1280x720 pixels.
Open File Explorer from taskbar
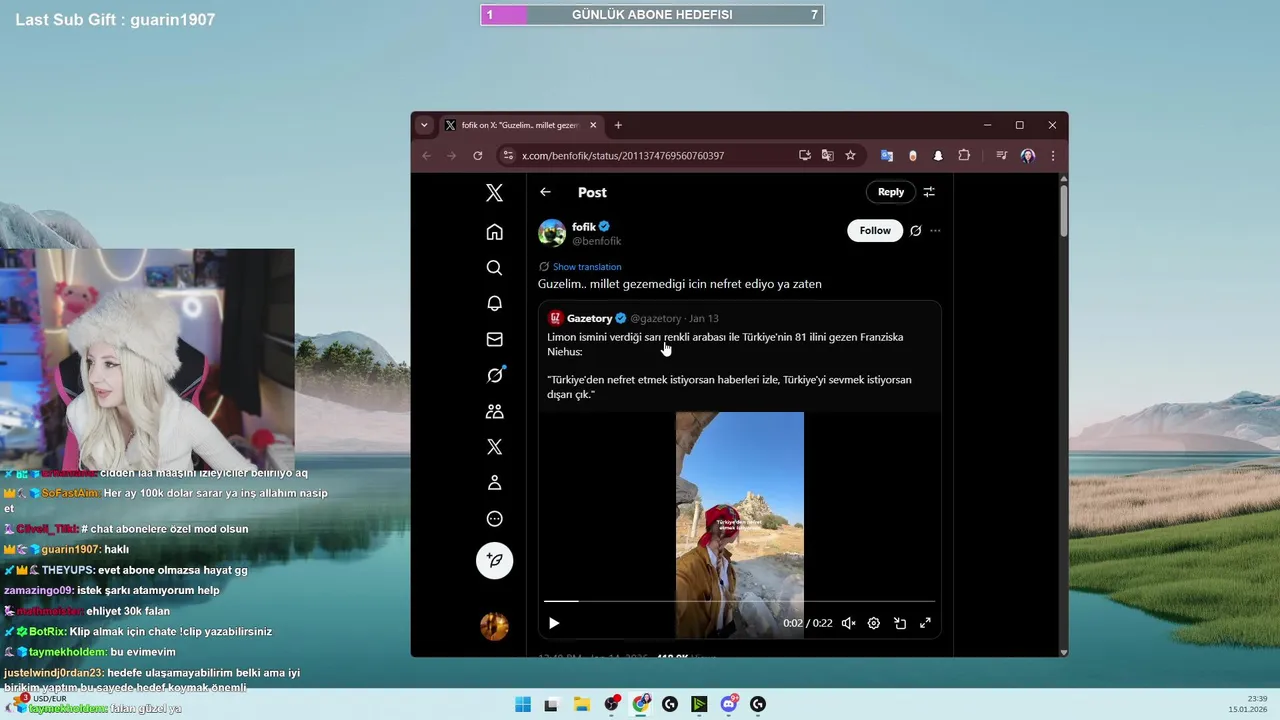(581, 704)
